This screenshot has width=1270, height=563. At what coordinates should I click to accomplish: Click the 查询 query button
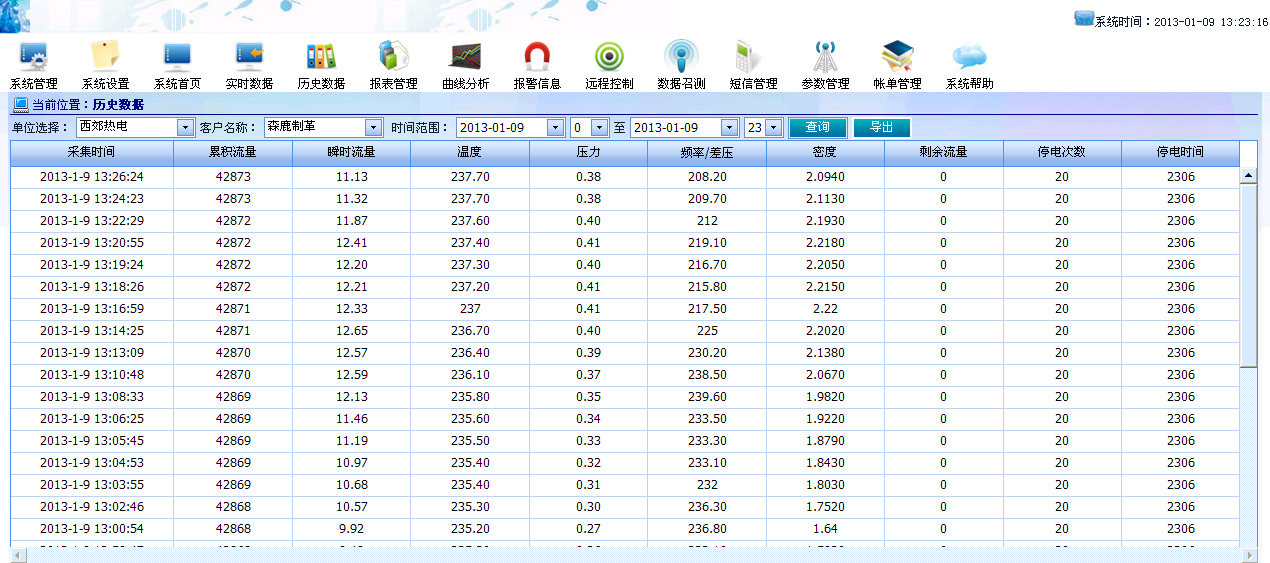click(x=817, y=128)
